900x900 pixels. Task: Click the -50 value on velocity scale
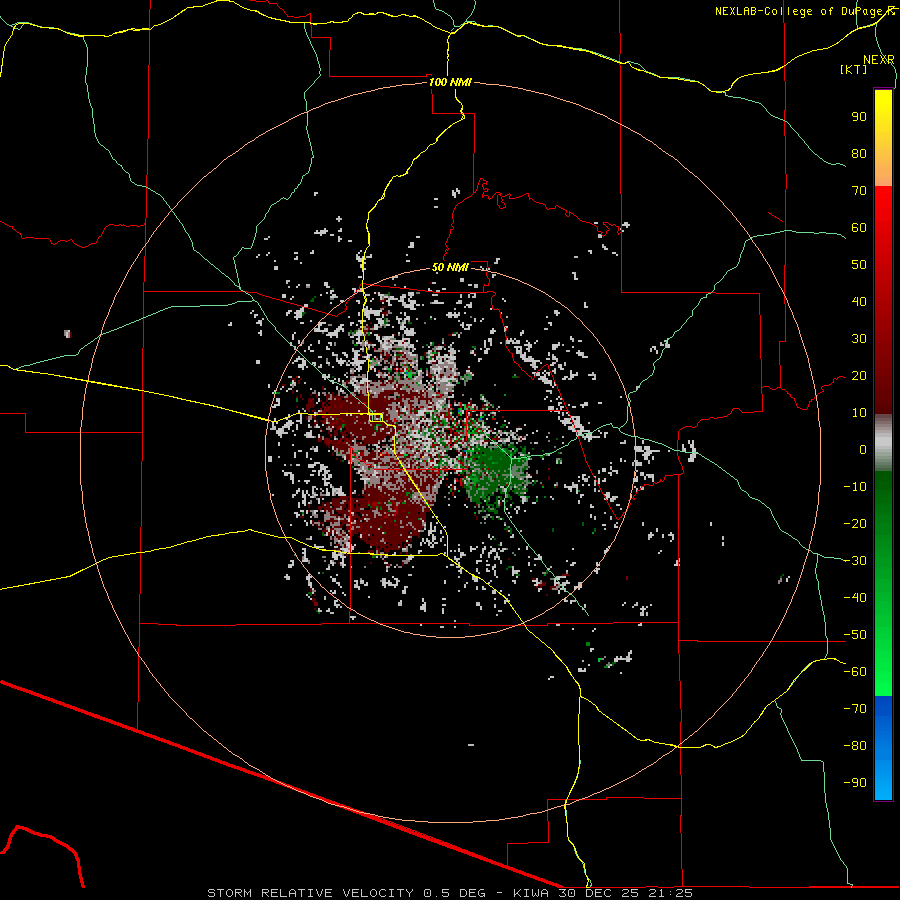point(855,635)
